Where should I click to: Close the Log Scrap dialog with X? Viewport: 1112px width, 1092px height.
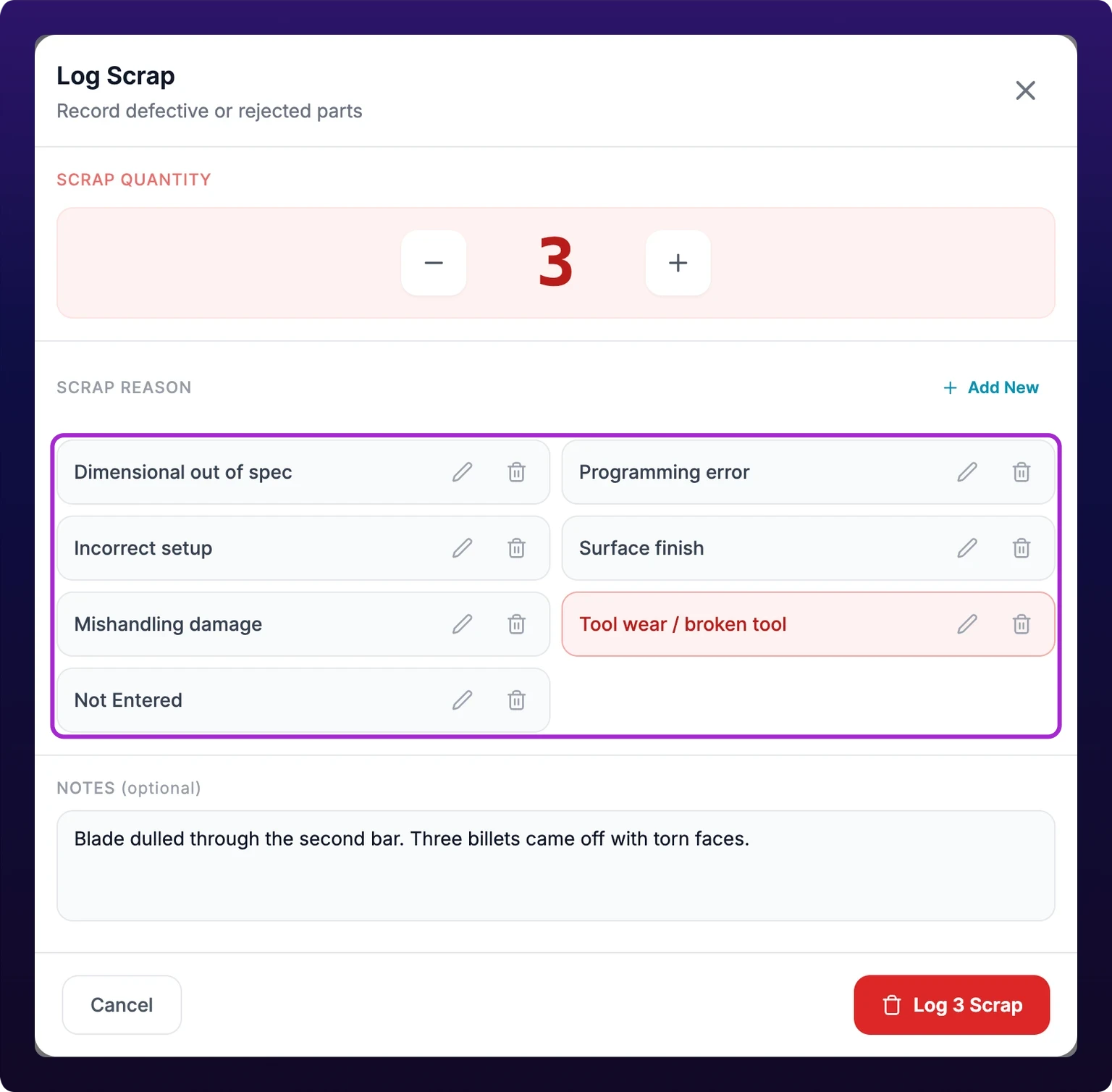[x=1025, y=91]
